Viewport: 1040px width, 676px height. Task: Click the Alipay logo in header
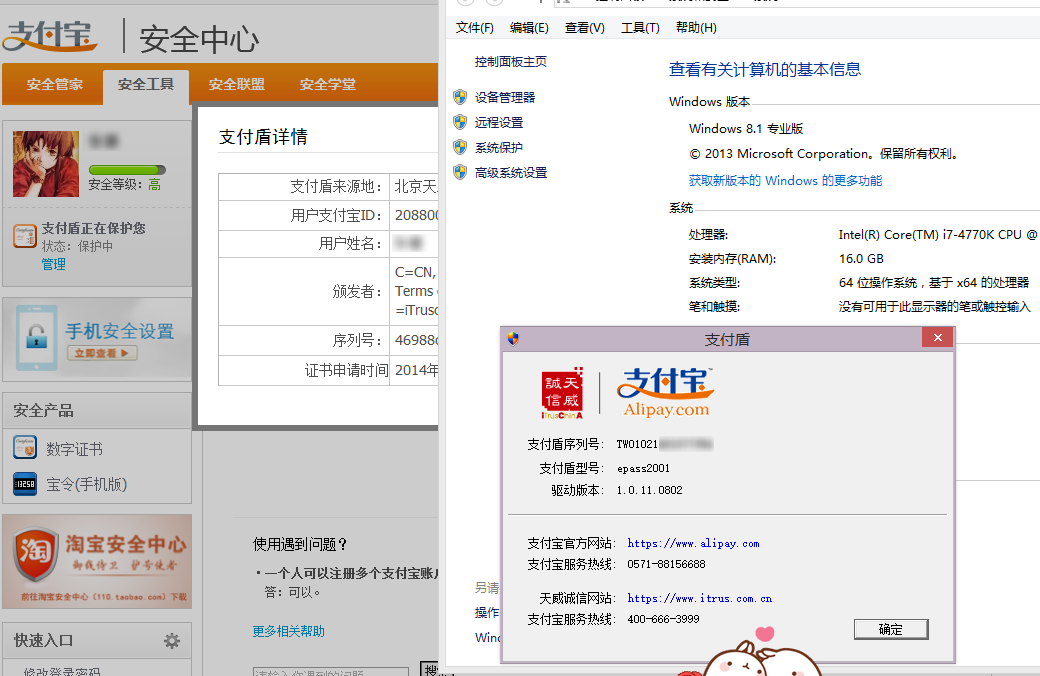tap(51, 36)
